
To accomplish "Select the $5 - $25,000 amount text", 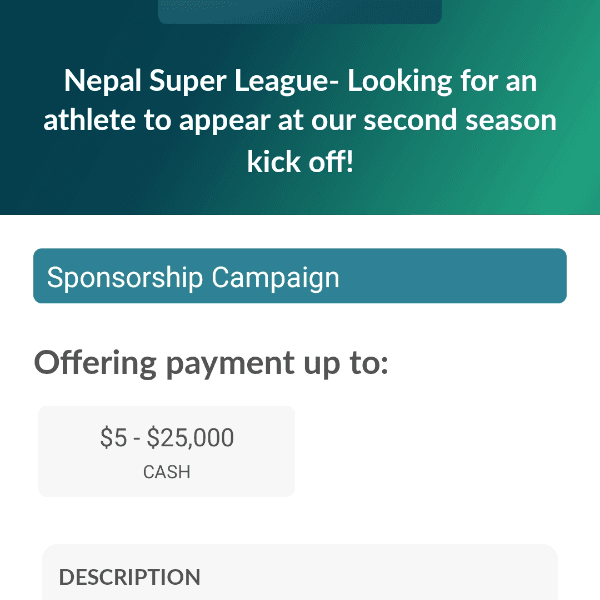I will 167,438.
